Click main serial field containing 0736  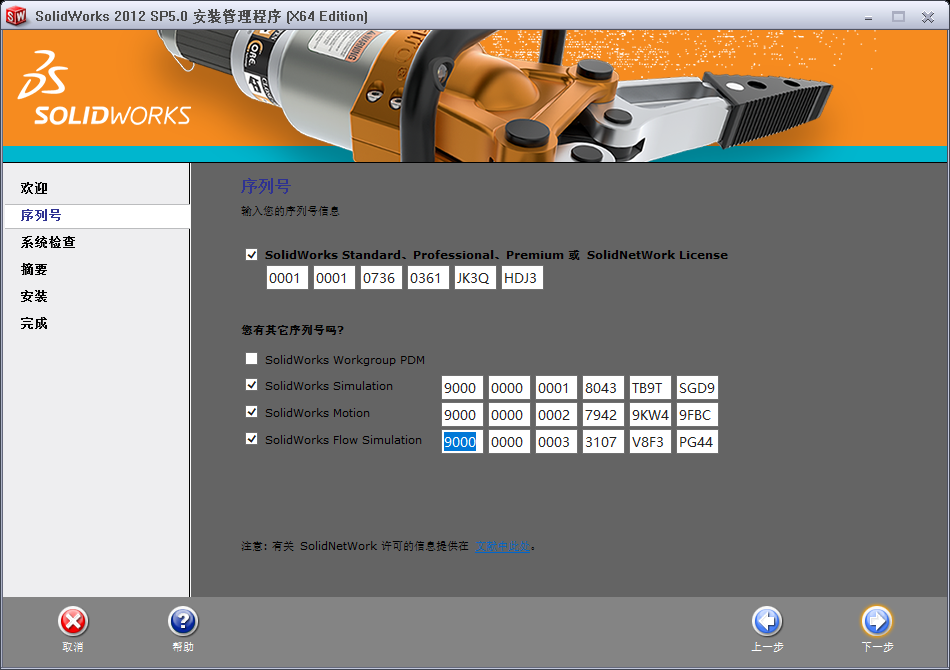point(381,278)
